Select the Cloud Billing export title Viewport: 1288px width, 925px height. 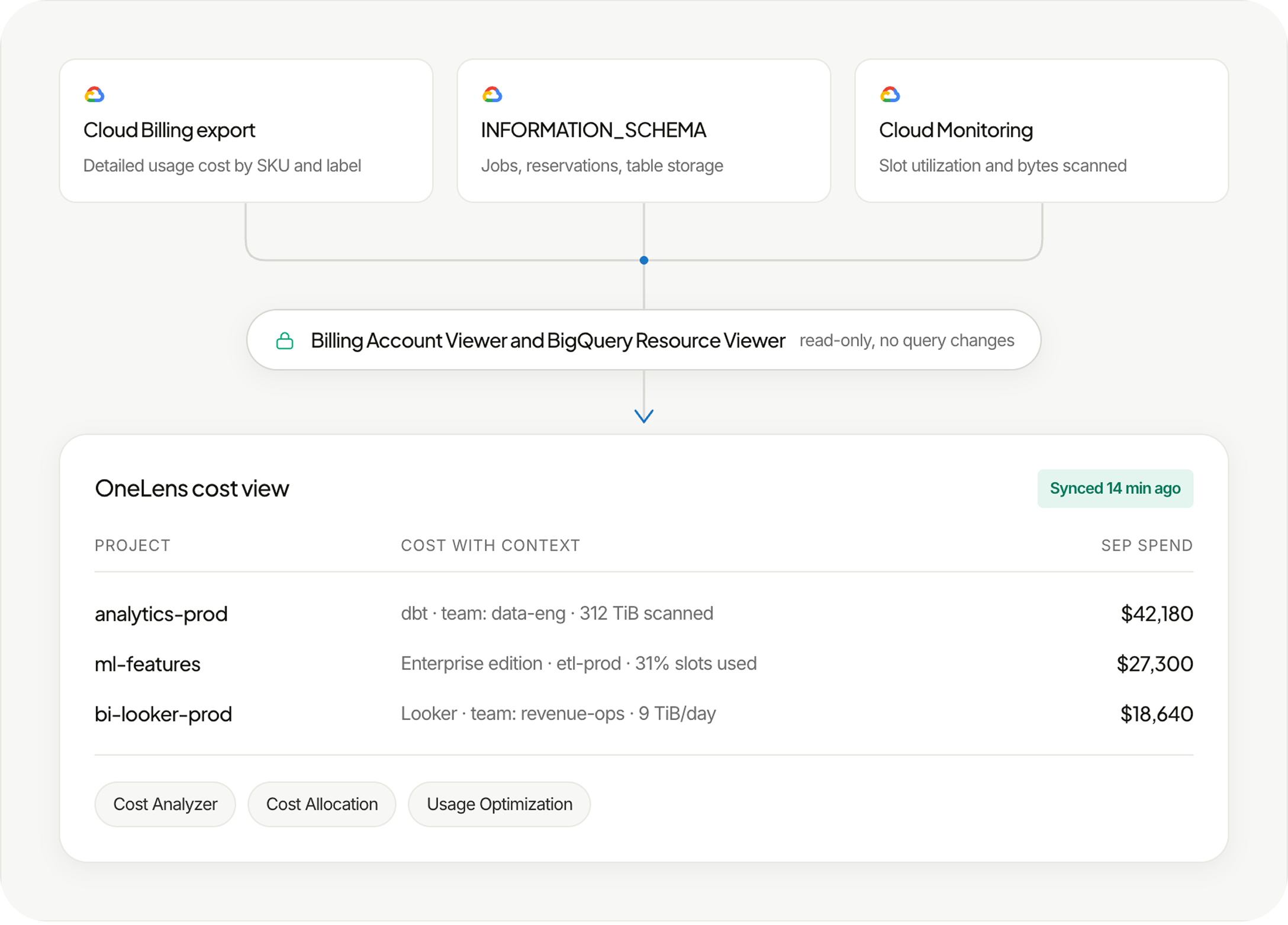pyautogui.click(x=169, y=130)
